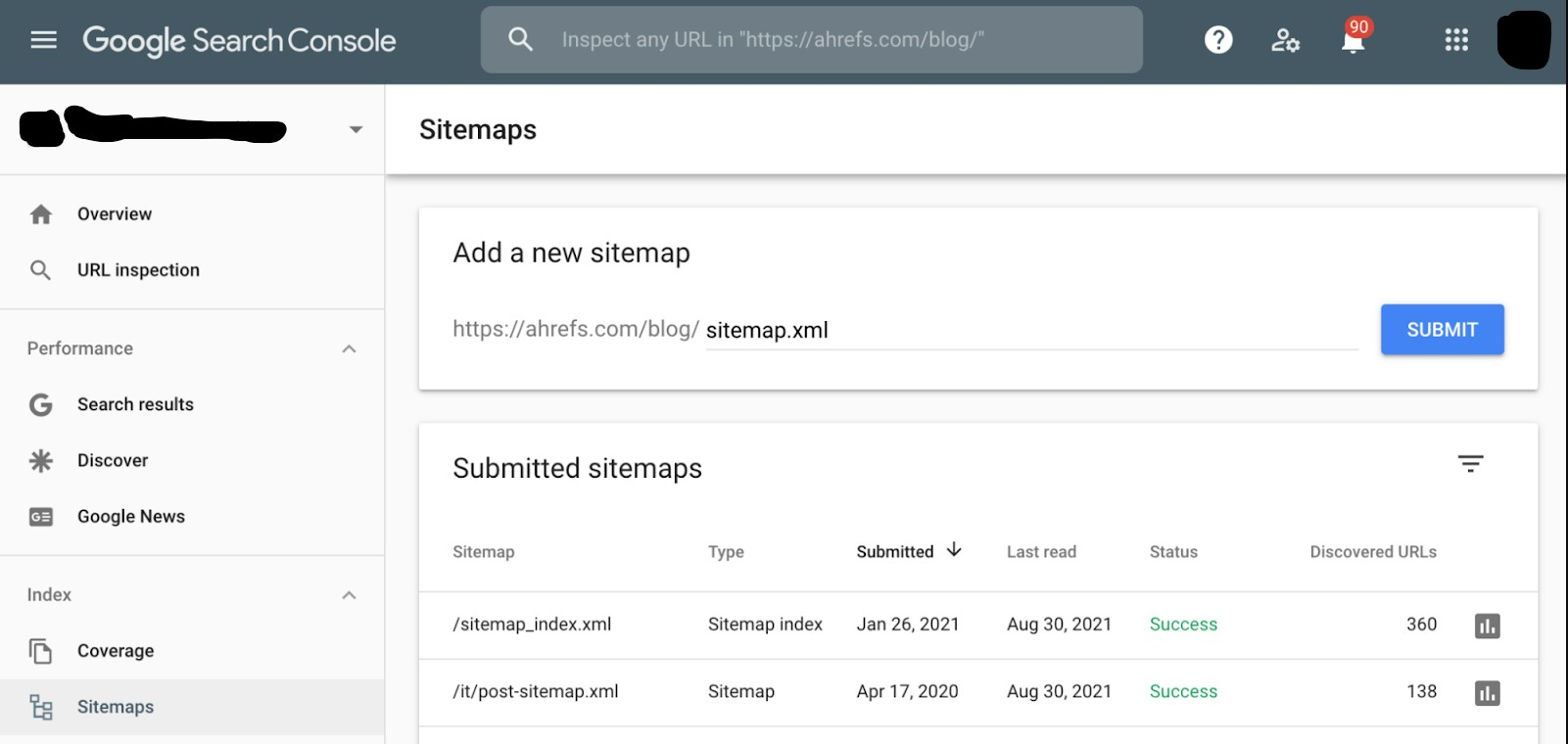Viewport: 1568px width, 744px height.
Task: Click the URL inspection magnifier icon
Action: 40,270
